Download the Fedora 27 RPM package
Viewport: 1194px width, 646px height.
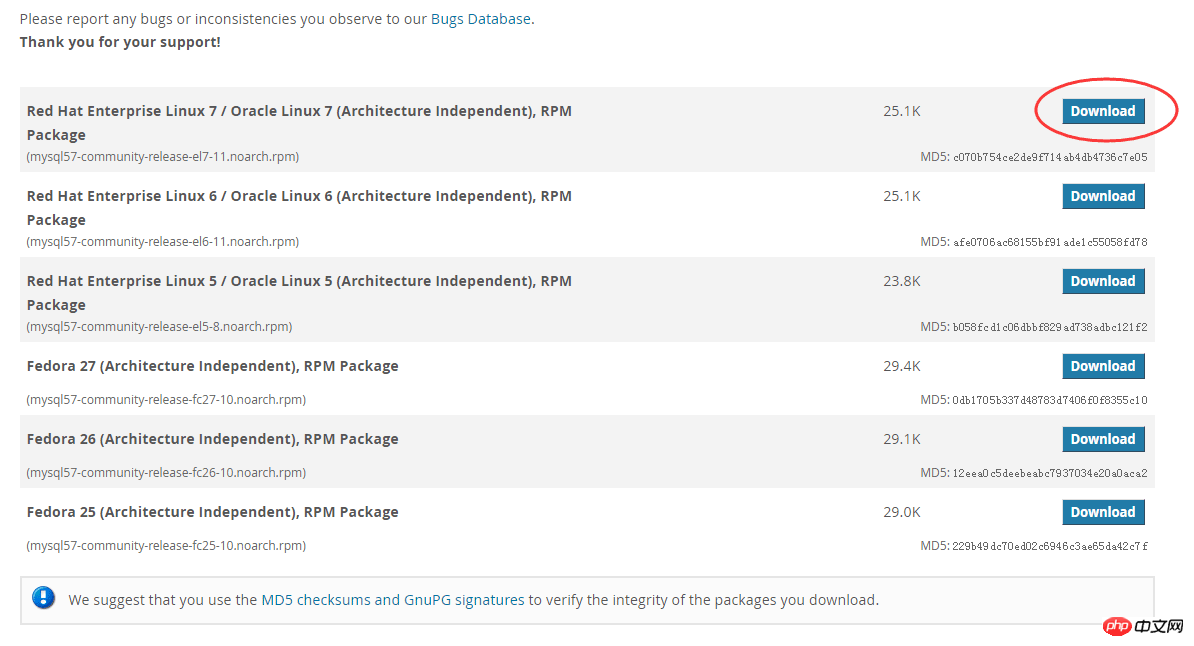1103,366
